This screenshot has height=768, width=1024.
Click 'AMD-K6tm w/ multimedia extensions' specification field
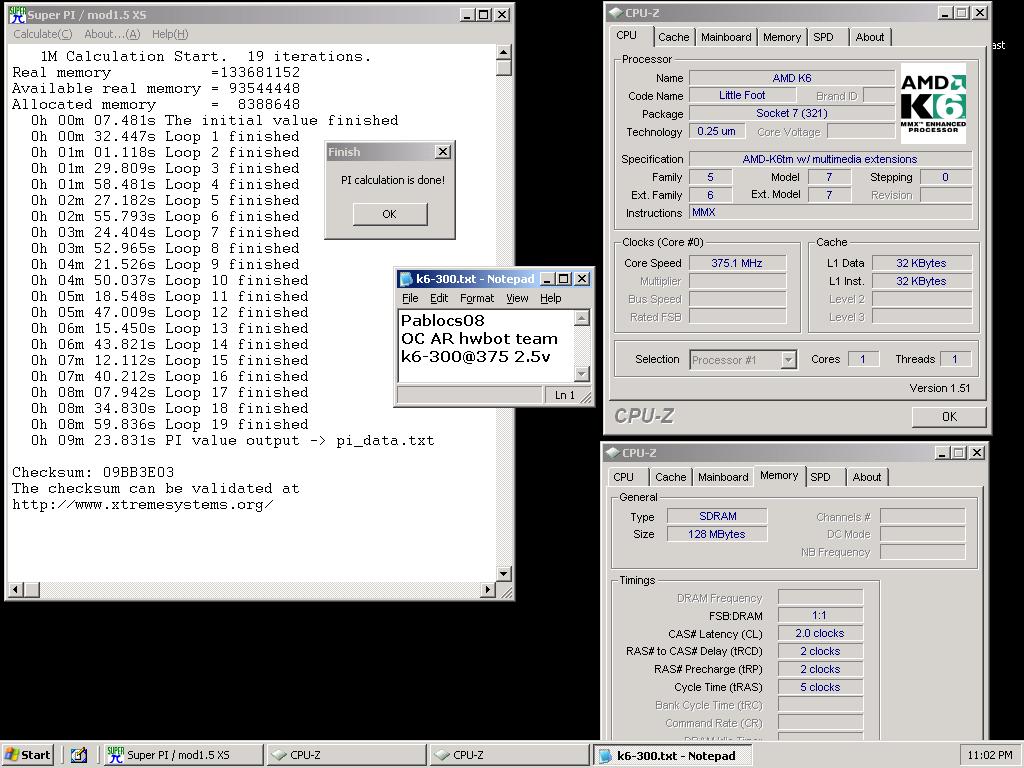coord(830,159)
